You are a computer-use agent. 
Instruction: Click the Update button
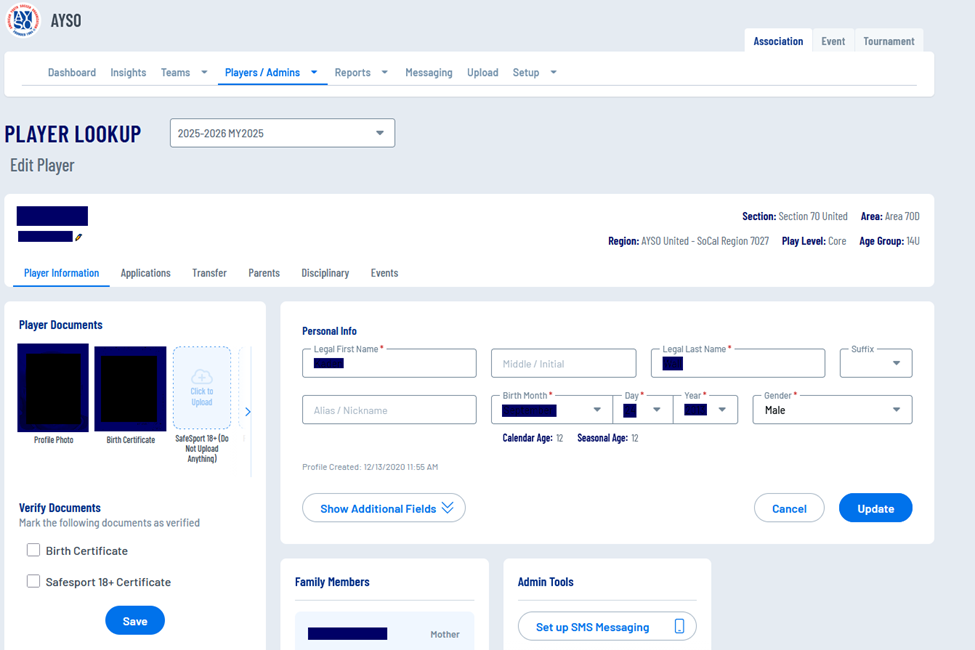[875, 508]
